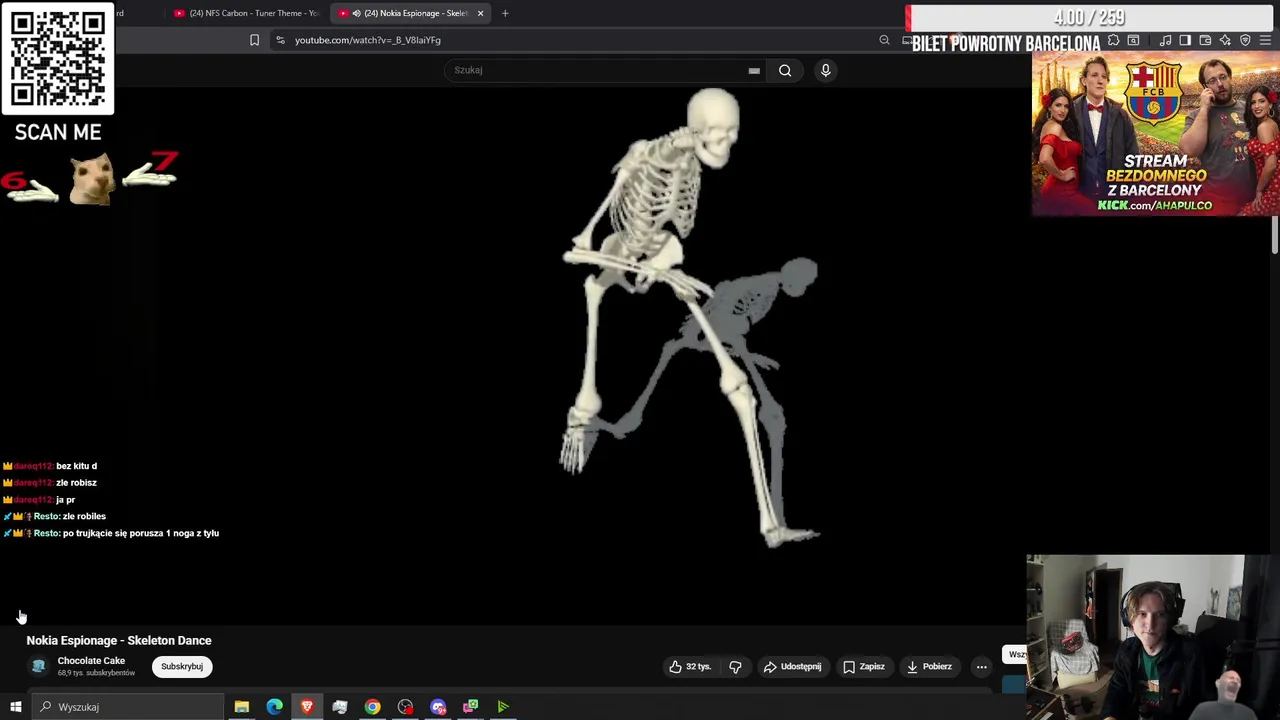Open File Explorer from the taskbar

[242, 707]
